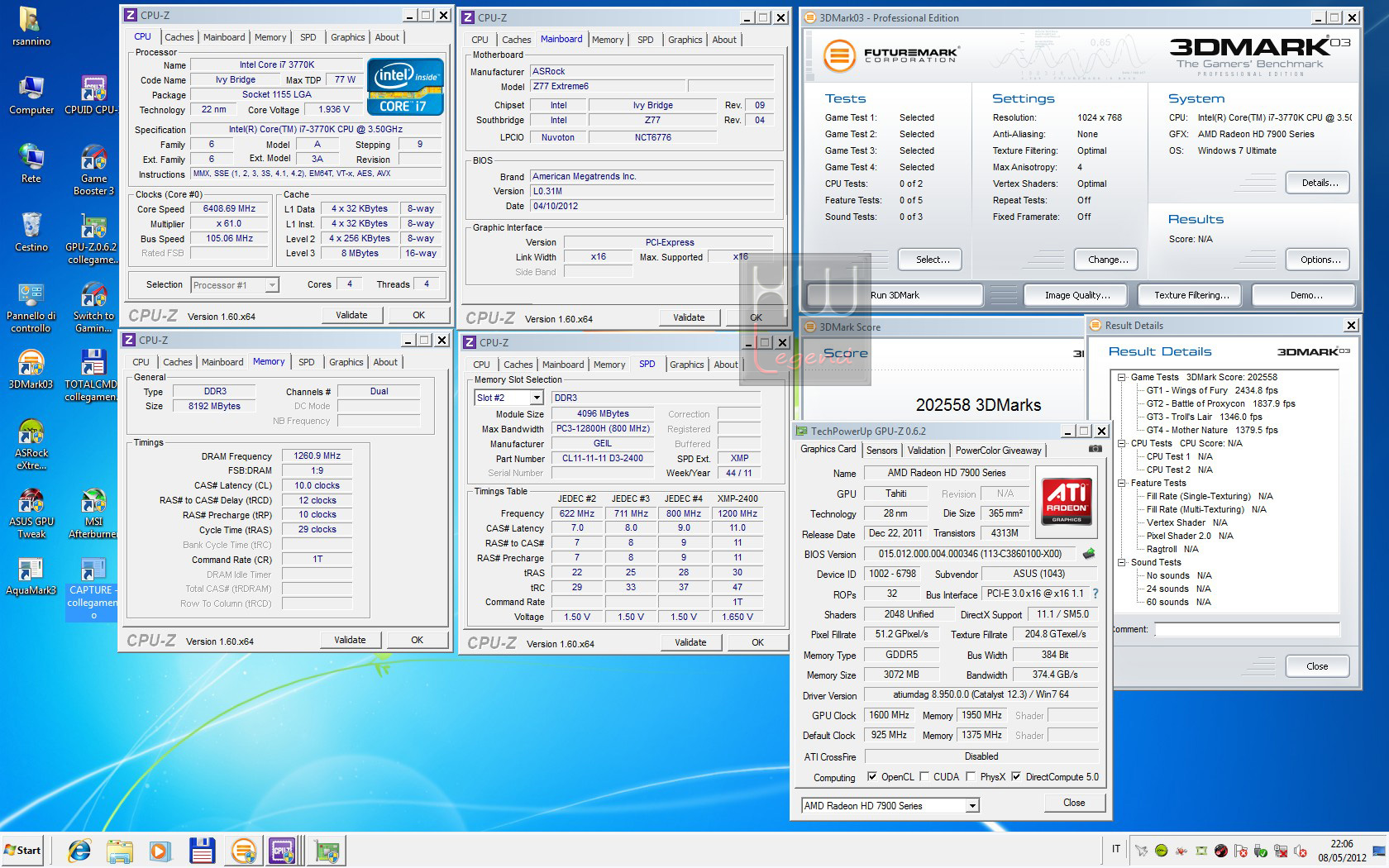Collapse the Game Tests tree node

pyautogui.click(x=1122, y=377)
